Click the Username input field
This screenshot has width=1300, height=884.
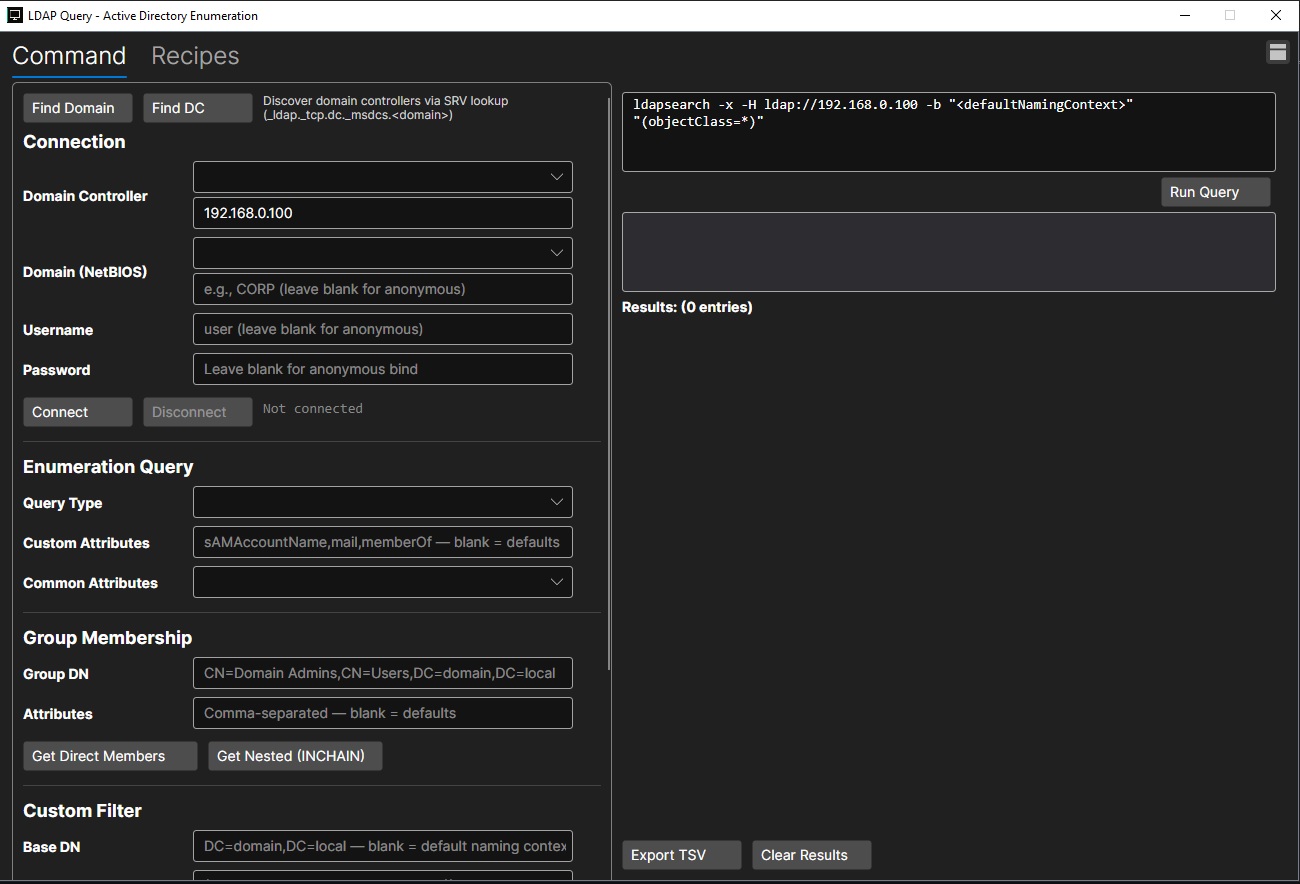pyautogui.click(x=383, y=329)
